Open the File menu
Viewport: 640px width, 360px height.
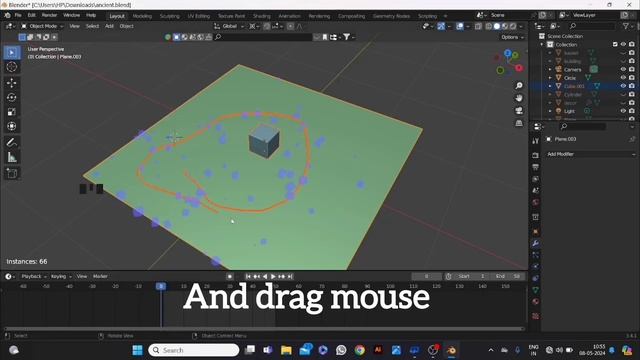tap(18, 15)
